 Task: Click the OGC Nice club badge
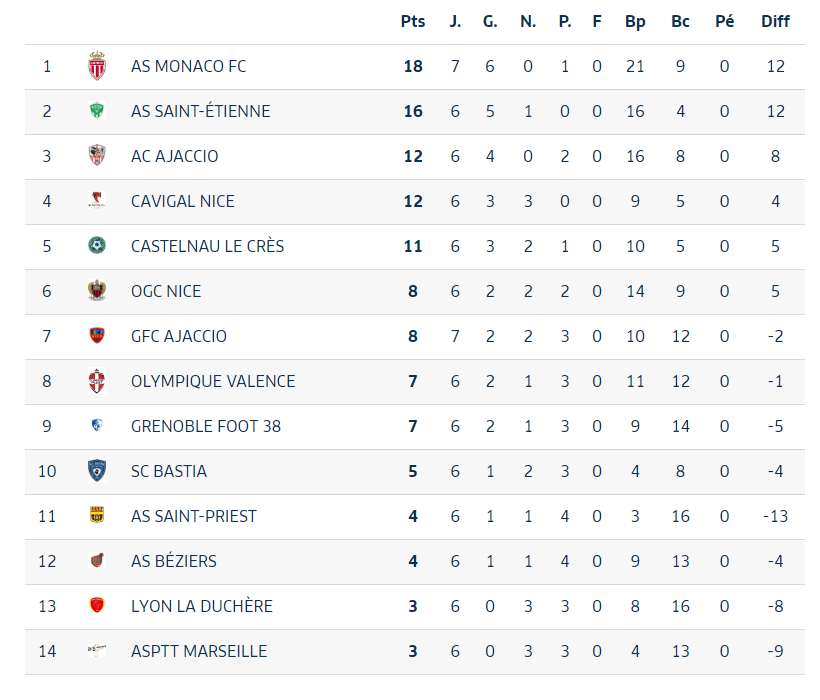pyautogui.click(x=97, y=291)
